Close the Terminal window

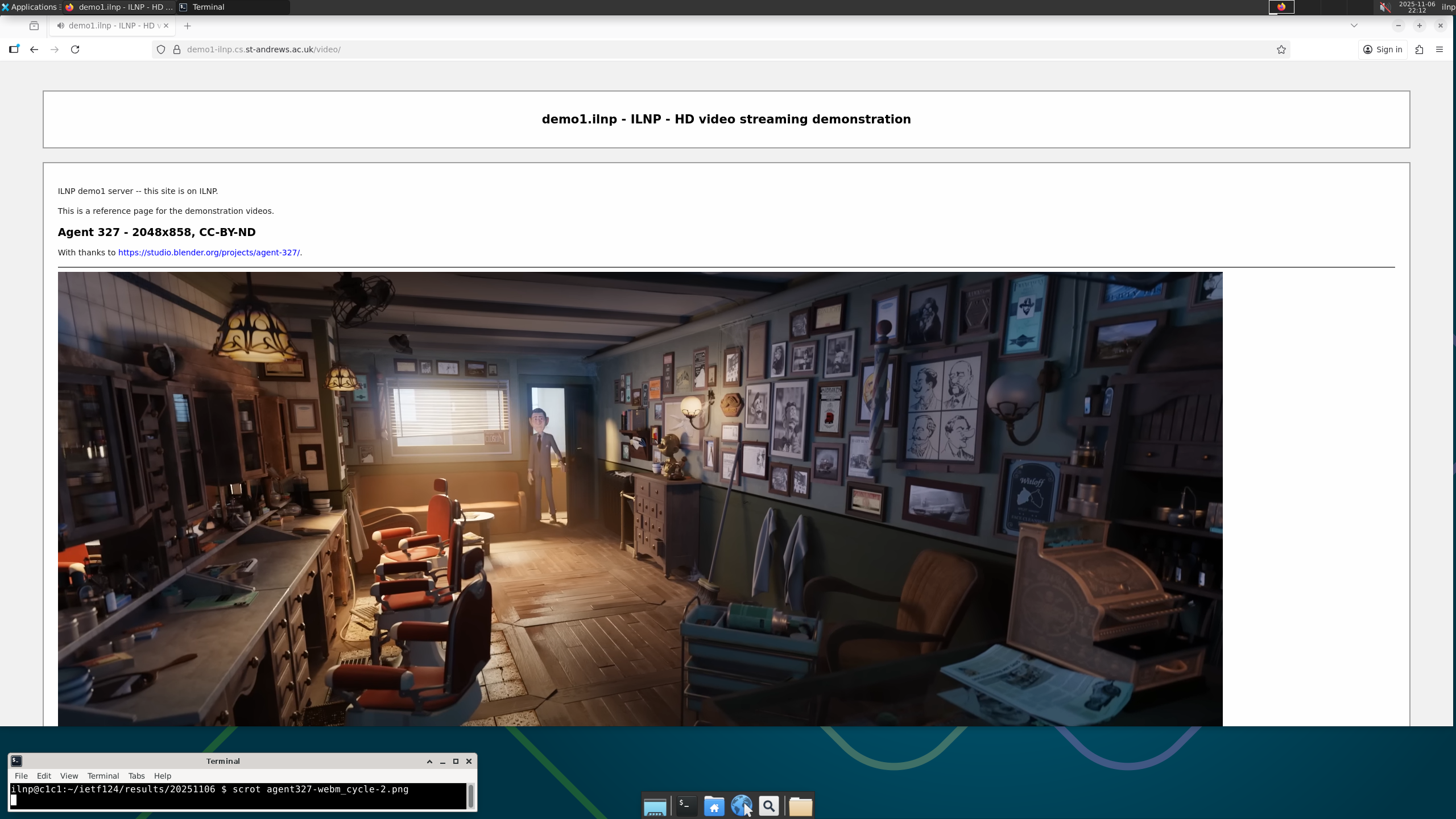469,762
